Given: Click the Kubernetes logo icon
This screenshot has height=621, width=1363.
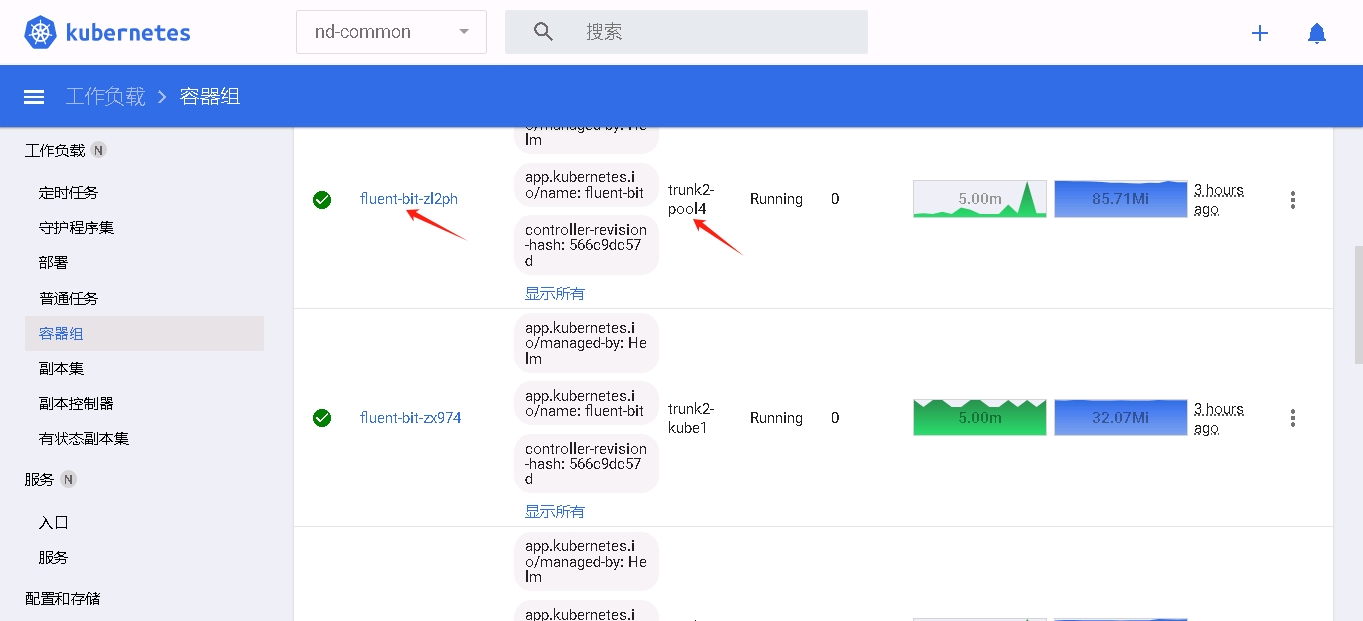Looking at the screenshot, I should click(x=40, y=32).
